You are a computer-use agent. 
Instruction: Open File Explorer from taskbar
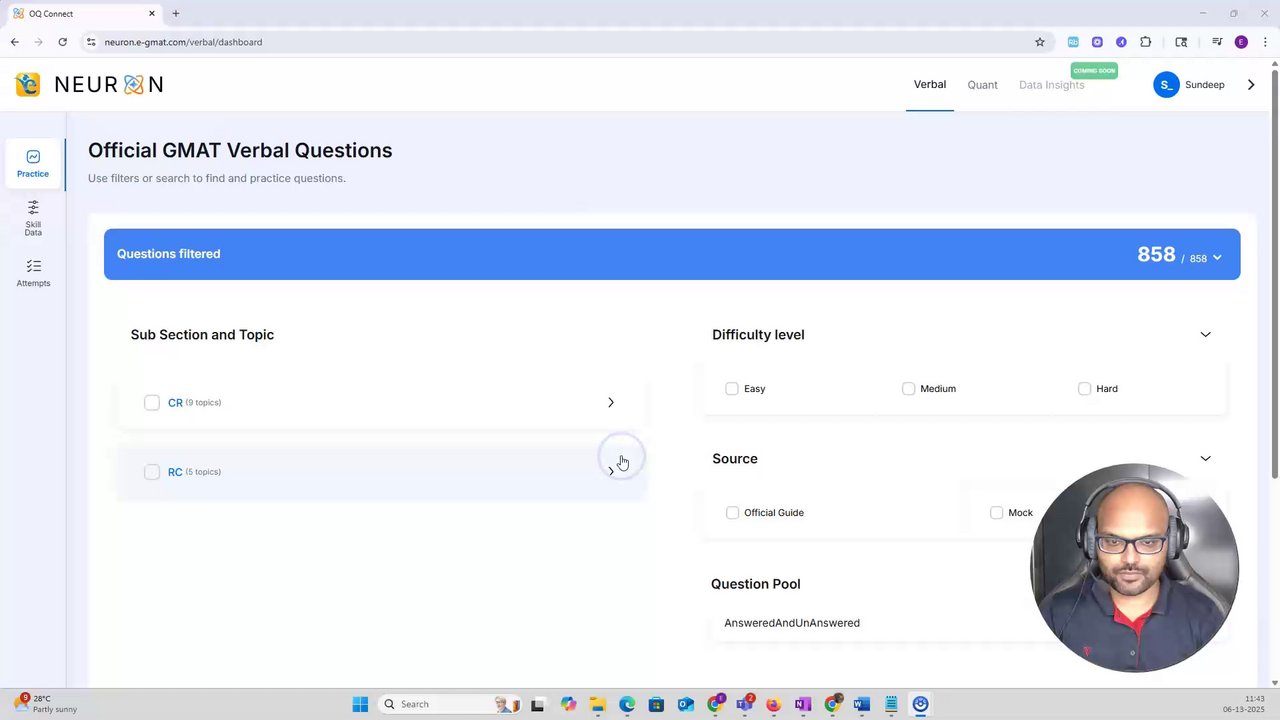coord(597,704)
